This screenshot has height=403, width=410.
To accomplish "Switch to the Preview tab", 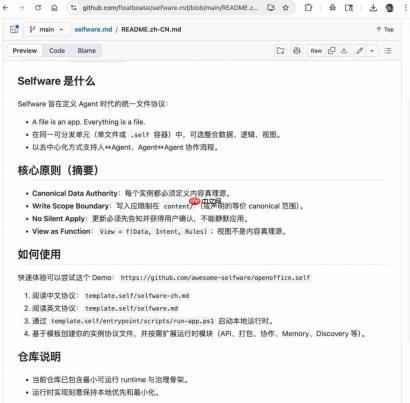I will 25,51.
